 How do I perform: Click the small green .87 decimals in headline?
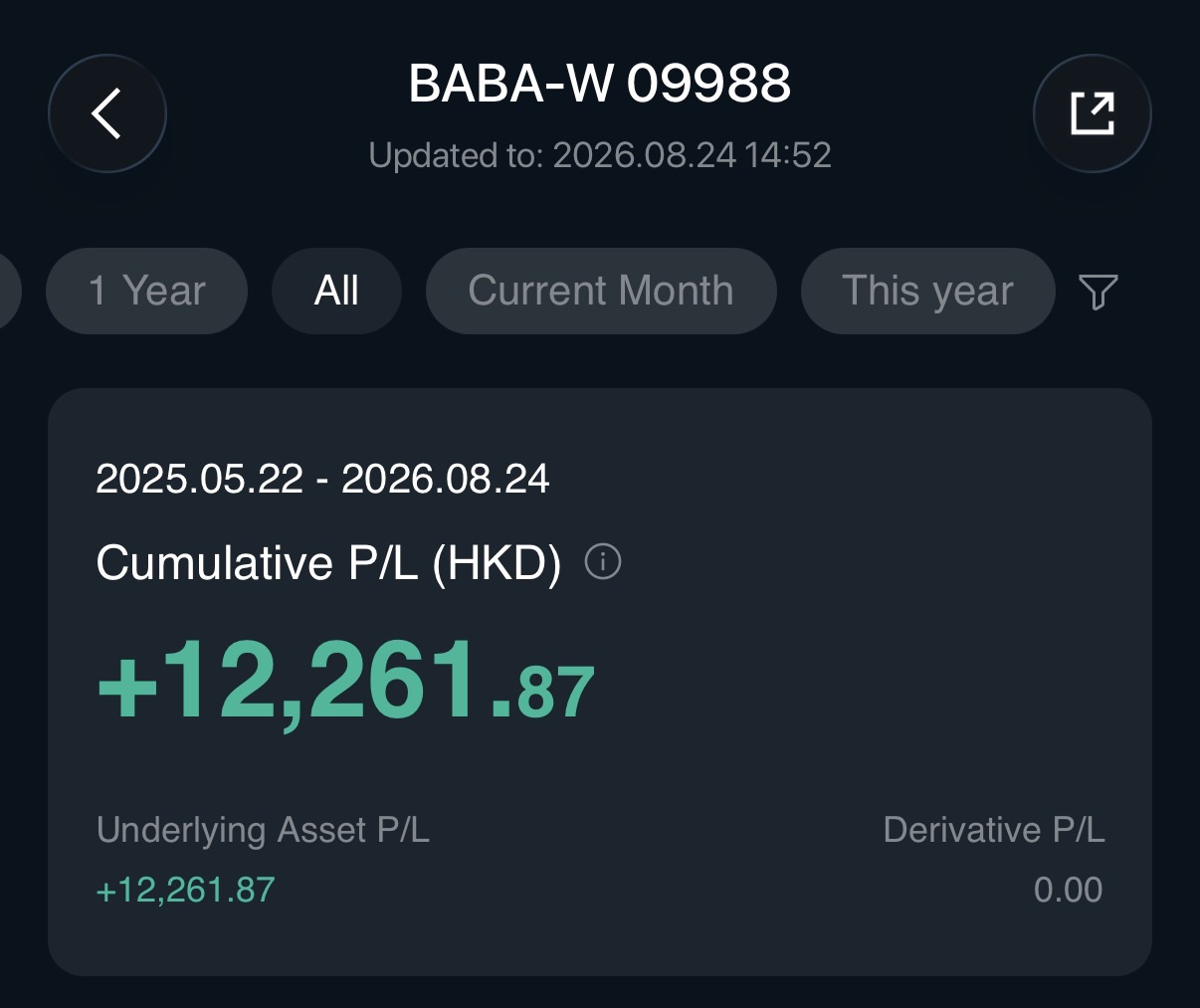(x=544, y=693)
